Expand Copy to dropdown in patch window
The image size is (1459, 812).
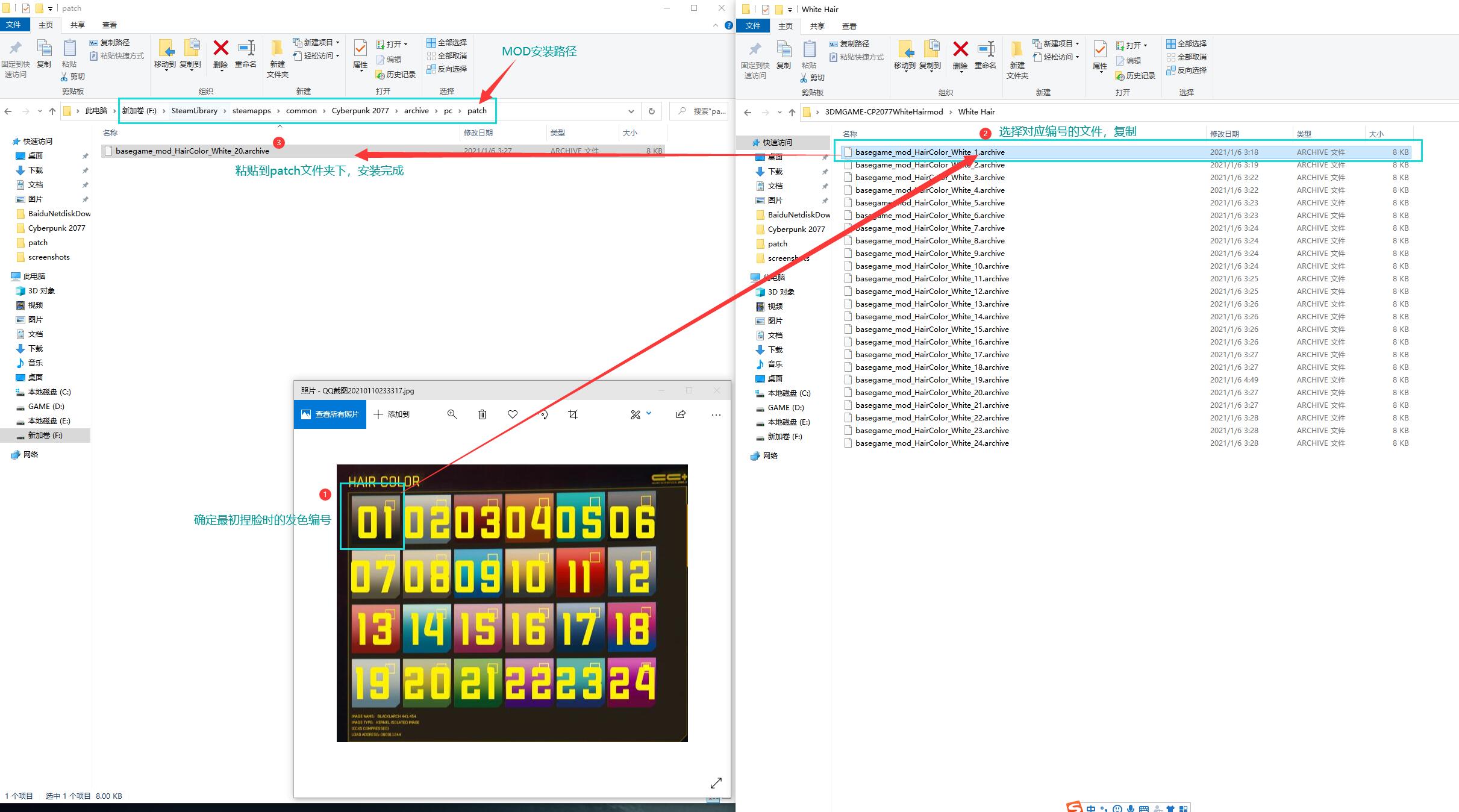190,70
